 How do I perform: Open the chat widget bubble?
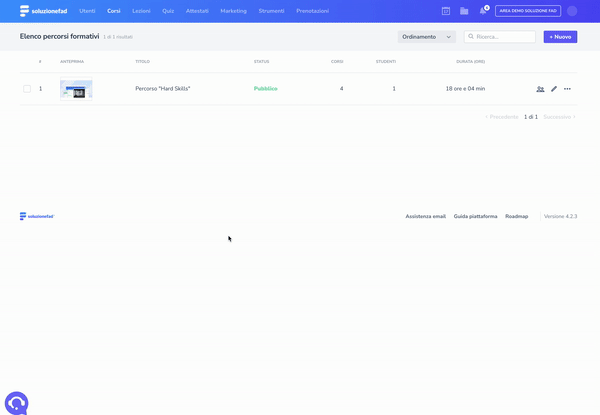coord(16,402)
